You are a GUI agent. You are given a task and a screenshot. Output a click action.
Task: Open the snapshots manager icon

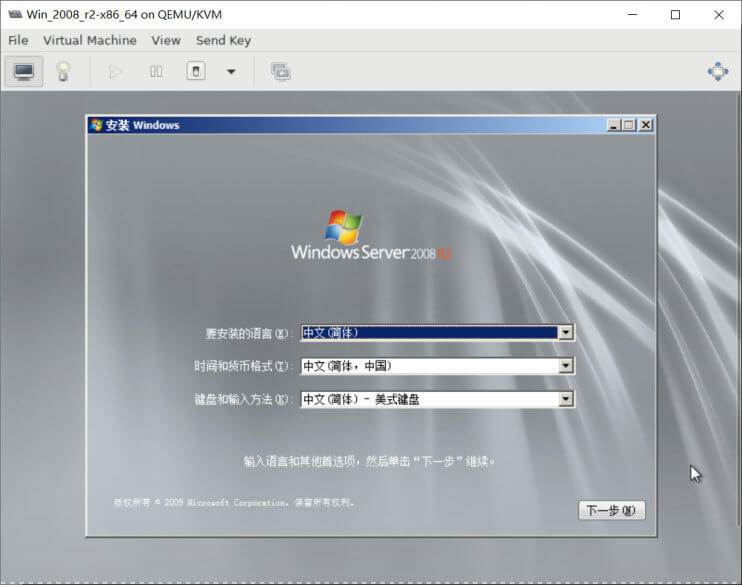click(281, 72)
